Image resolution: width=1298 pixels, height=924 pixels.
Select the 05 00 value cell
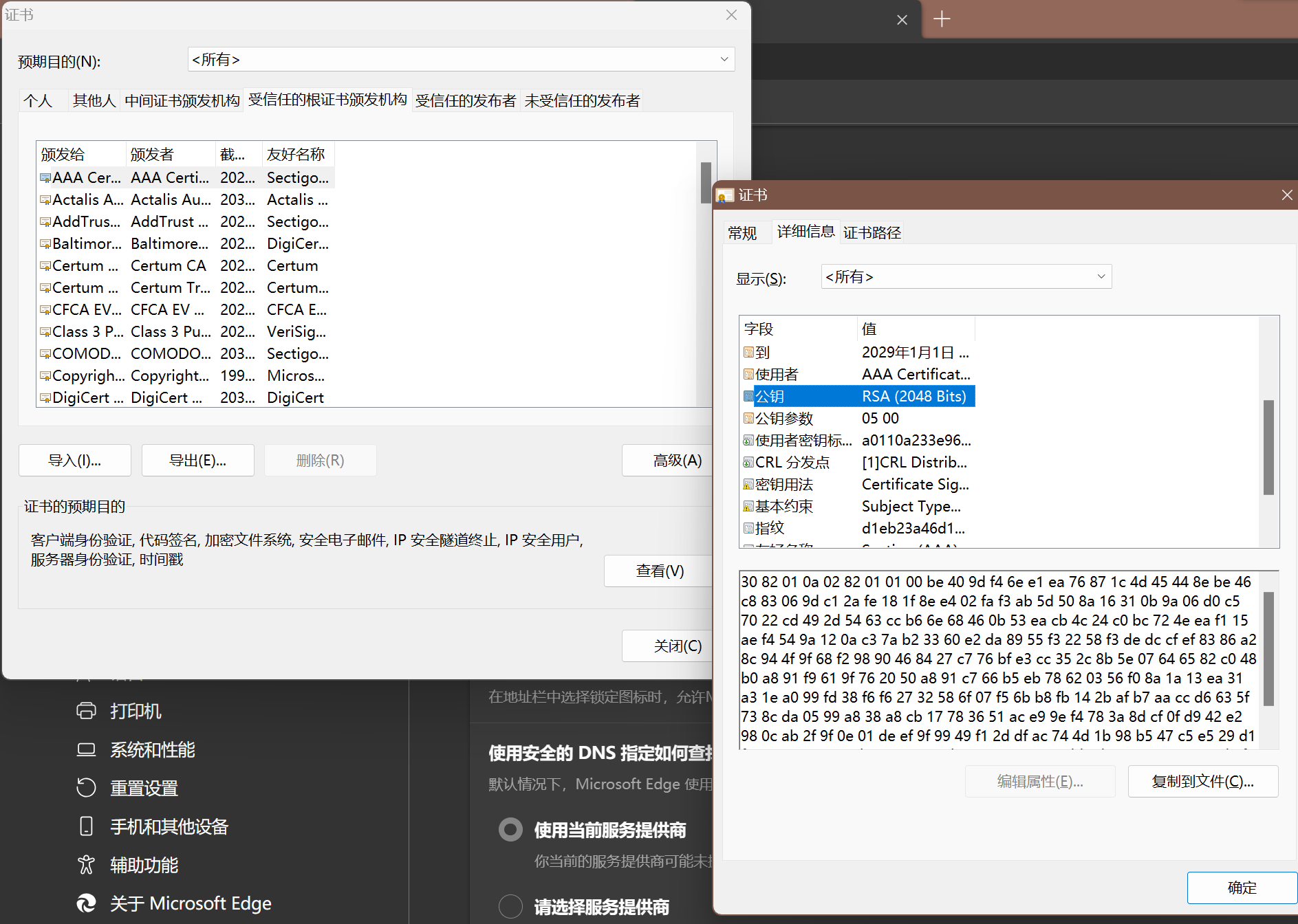[880, 418]
